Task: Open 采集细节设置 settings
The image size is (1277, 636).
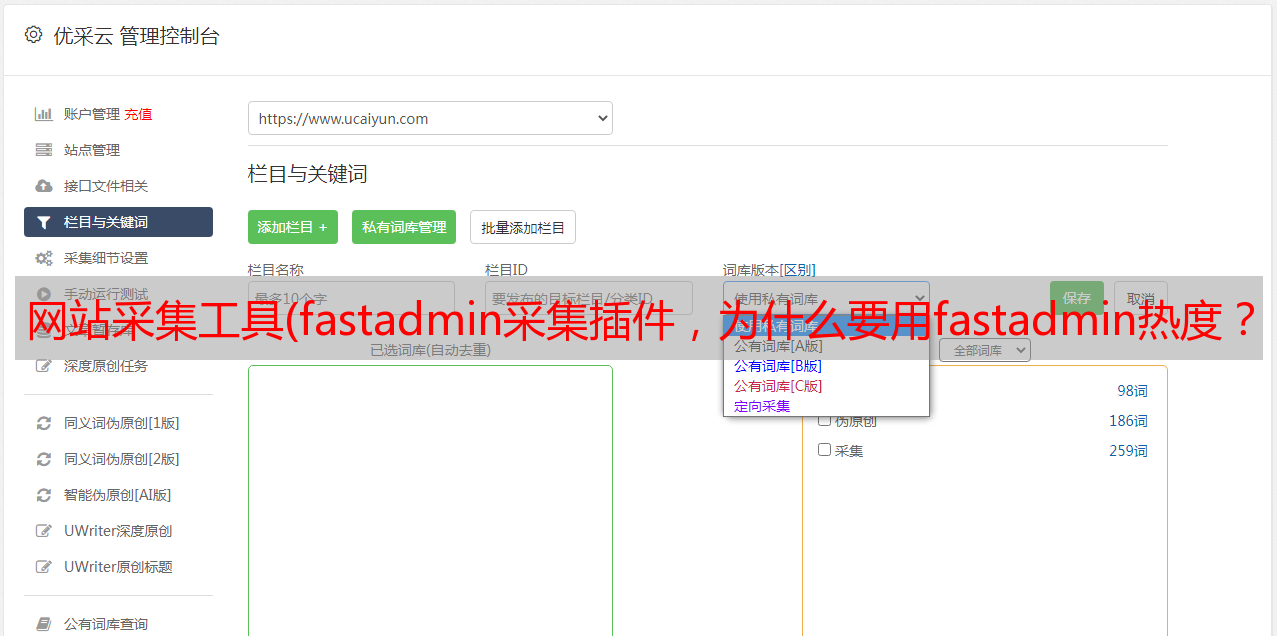Action: tap(106, 258)
